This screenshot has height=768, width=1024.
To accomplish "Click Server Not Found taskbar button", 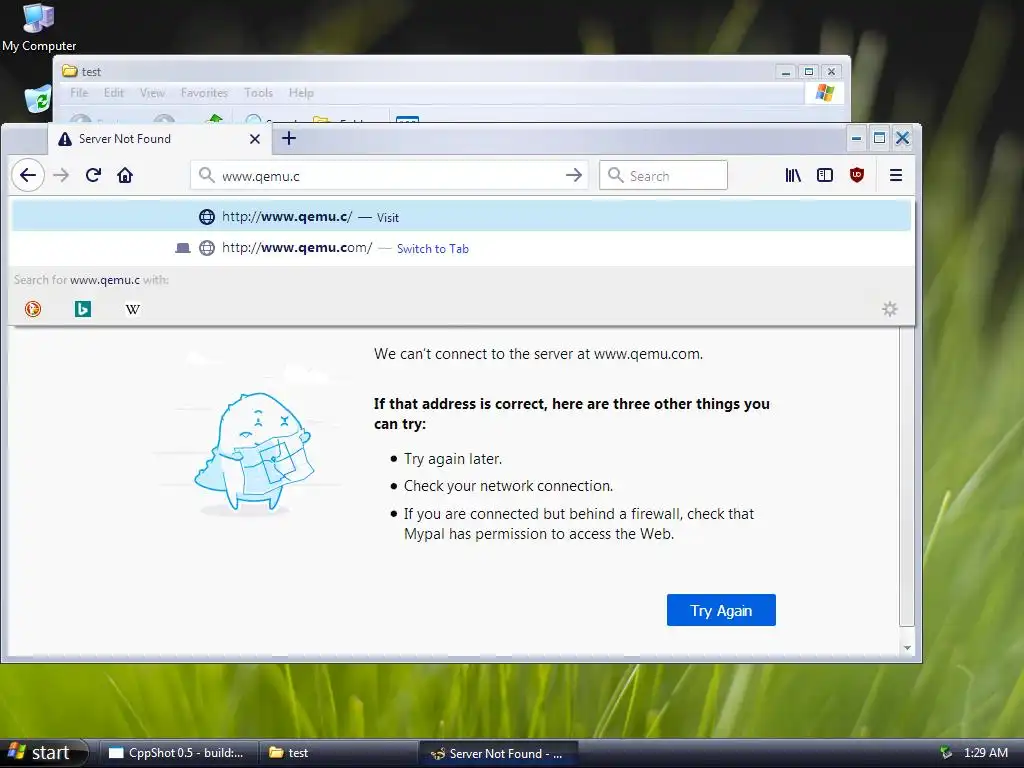I will pos(498,754).
